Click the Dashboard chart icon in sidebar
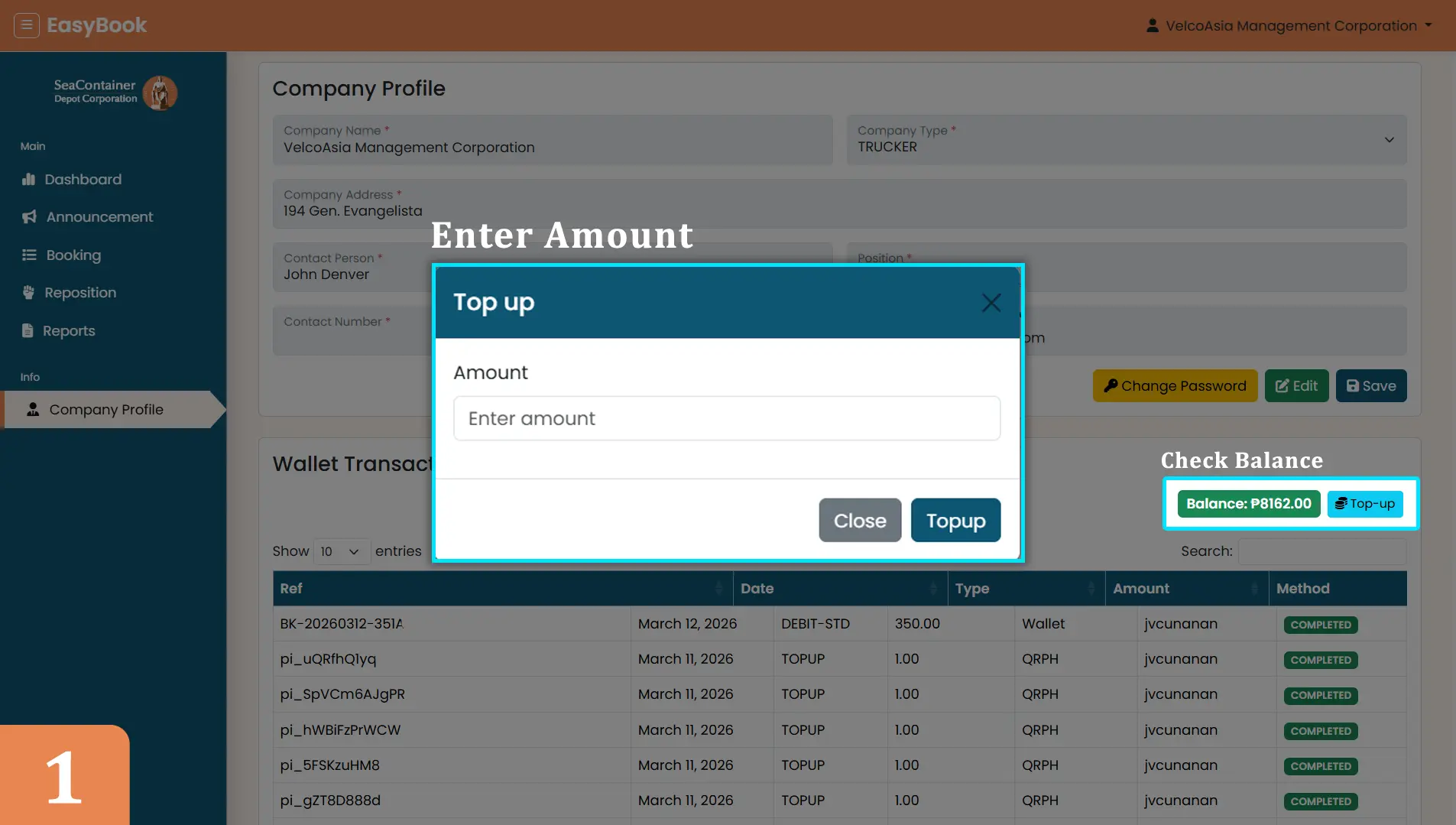The width and height of the screenshot is (1456, 825). click(x=29, y=180)
